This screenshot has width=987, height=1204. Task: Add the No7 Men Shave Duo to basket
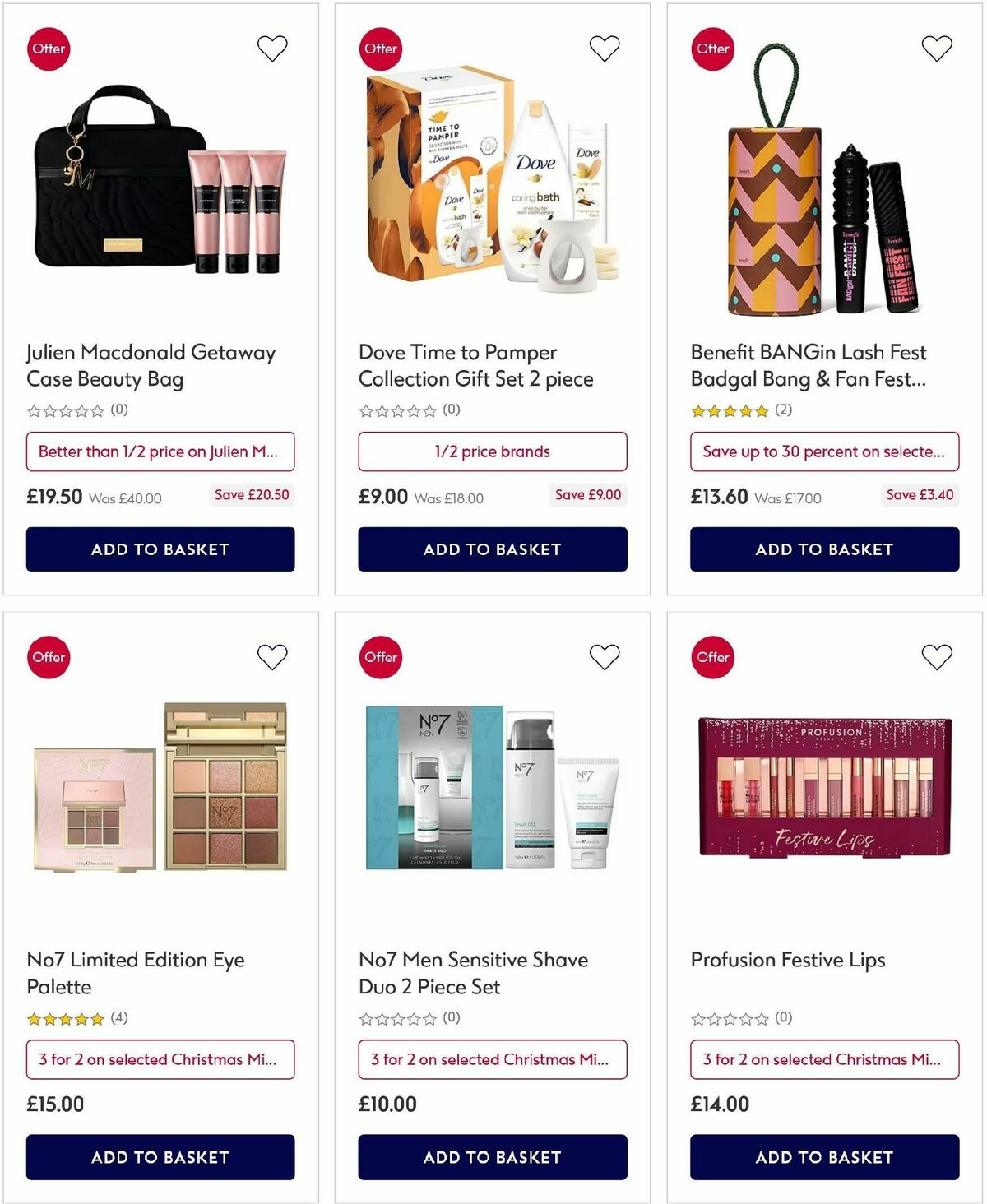click(x=492, y=1157)
